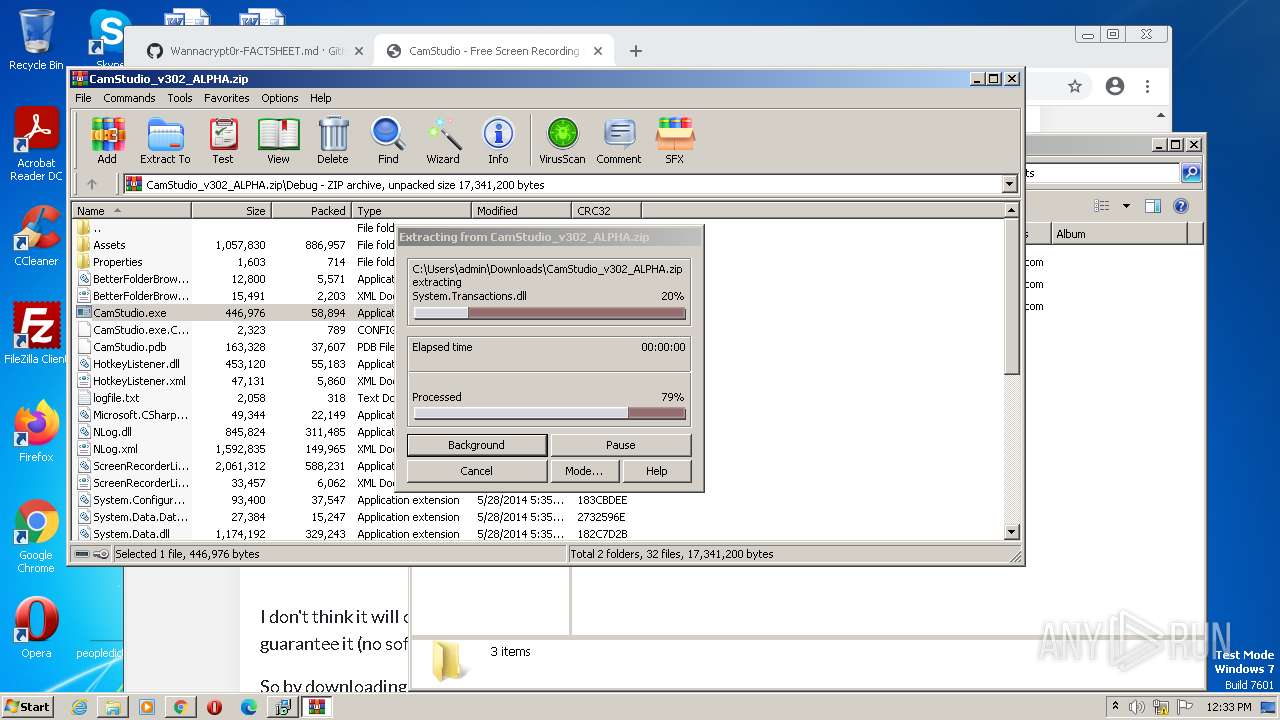Click the Start button
The width and height of the screenshot is (1280, 720).
tap(27, 706)
